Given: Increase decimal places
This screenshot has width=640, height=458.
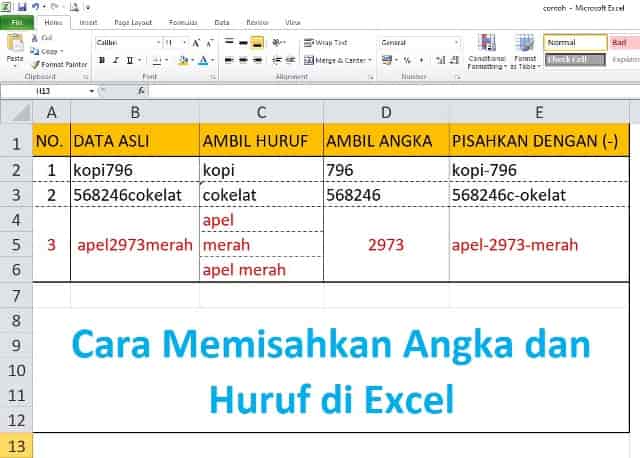Looking at the screenshot, I should click(x=440, y=60).
